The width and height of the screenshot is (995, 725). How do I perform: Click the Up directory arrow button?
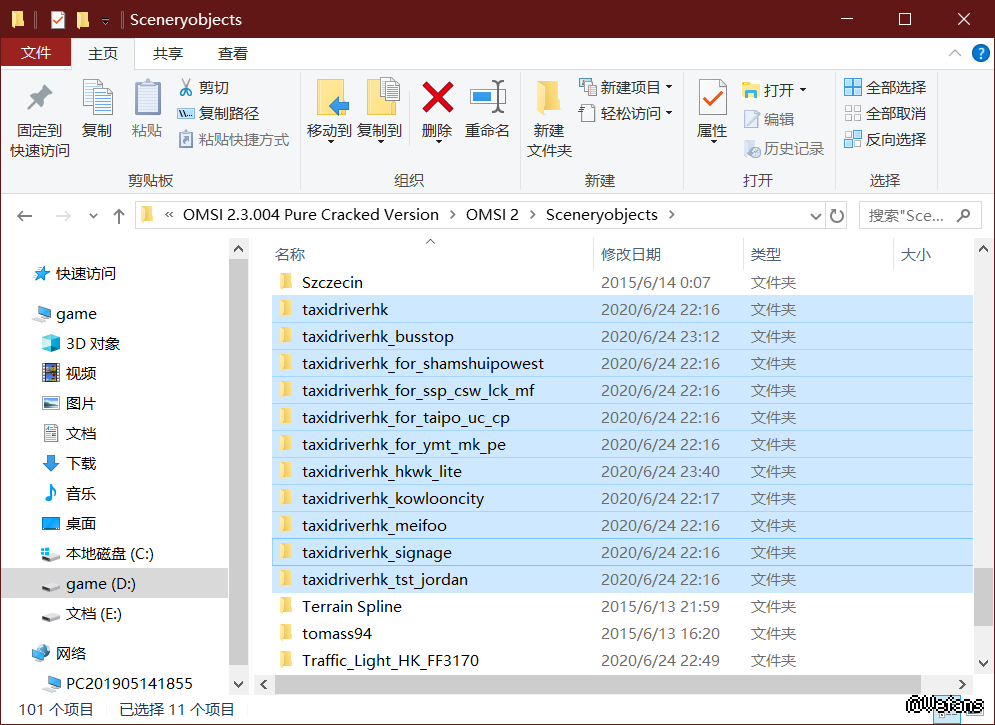tap(119, 215)
